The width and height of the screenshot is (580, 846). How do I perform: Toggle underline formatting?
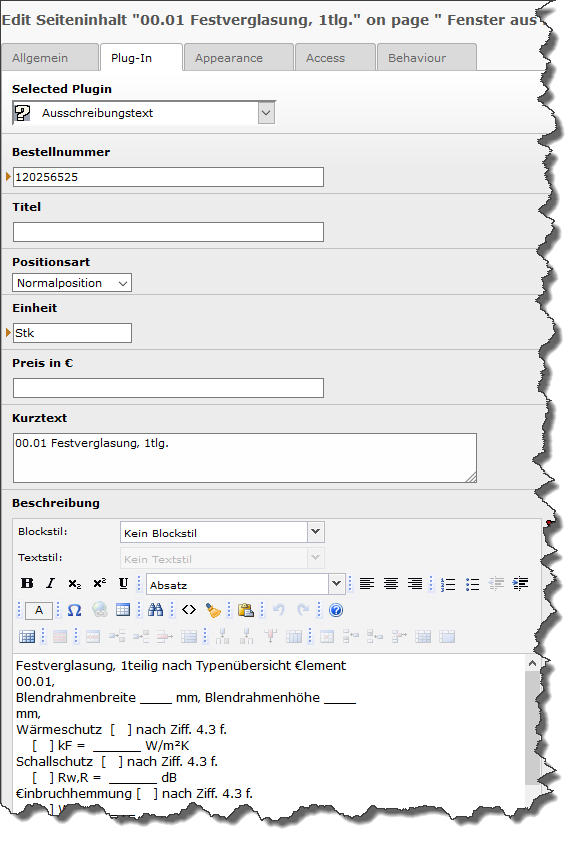(124, 583)
